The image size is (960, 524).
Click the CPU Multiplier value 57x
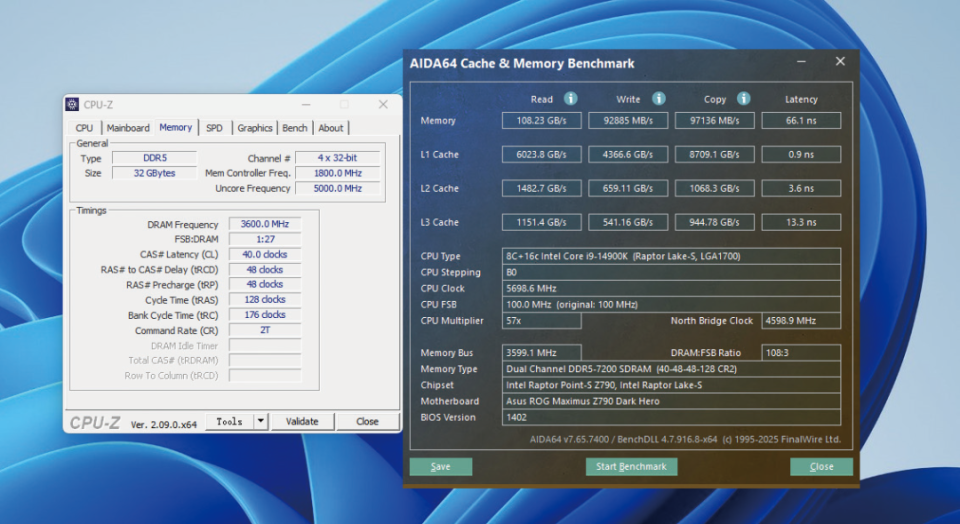coord(541,320)
